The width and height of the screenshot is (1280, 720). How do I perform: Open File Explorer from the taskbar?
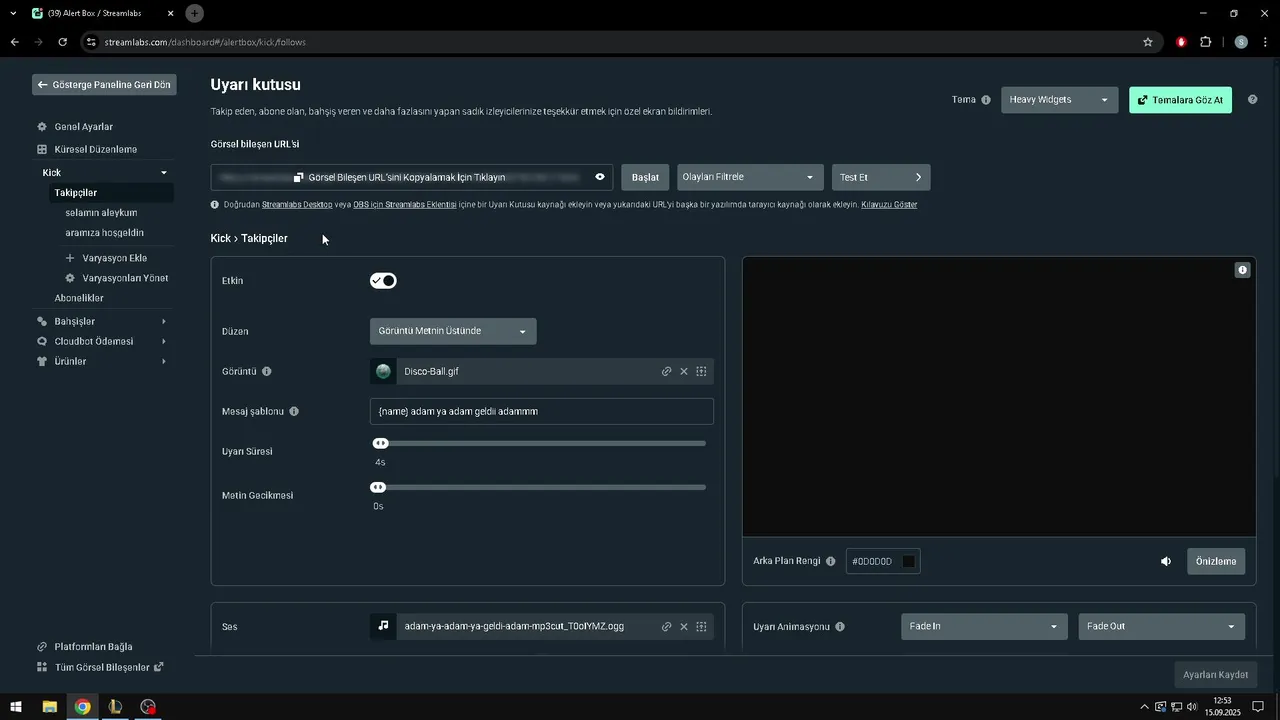click(x=49, y=707)
